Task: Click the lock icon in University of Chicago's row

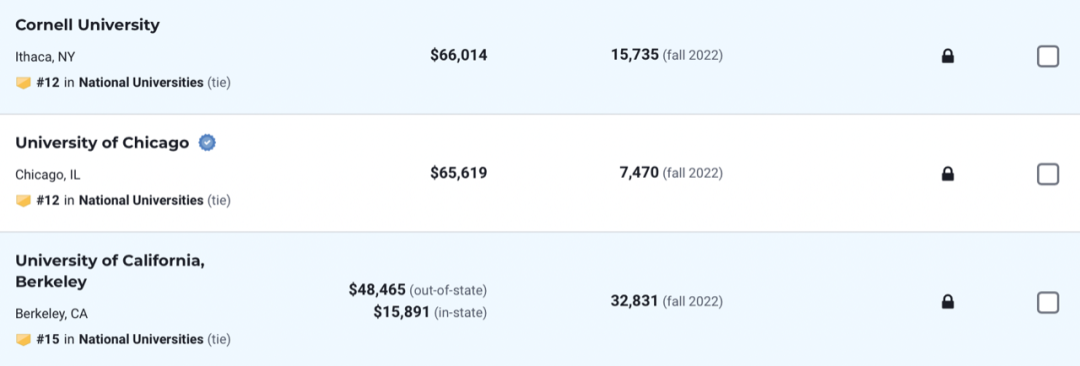Action: tap(948, 174)
